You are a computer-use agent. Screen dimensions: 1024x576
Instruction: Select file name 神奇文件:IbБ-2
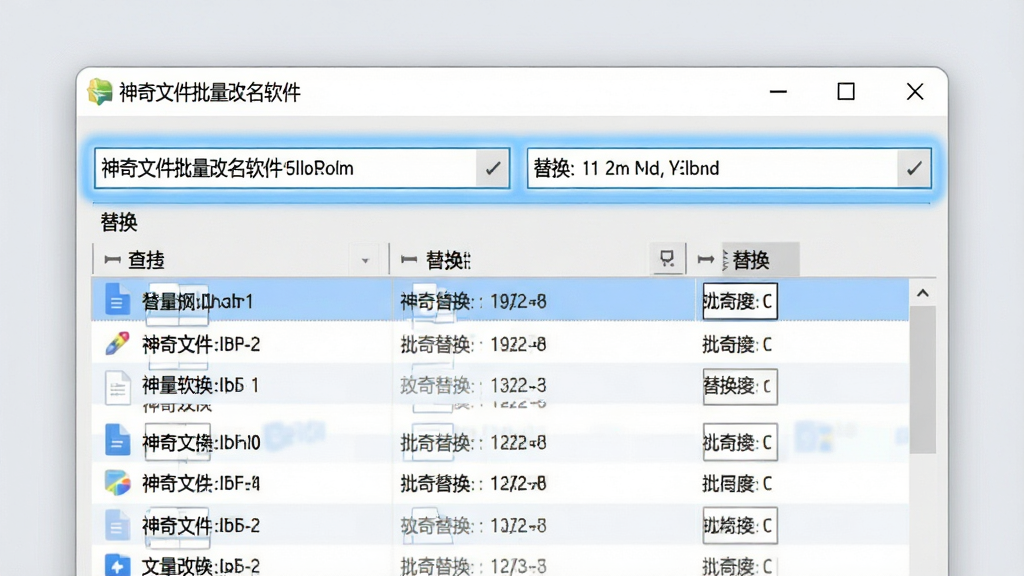[x=201, y=526]
